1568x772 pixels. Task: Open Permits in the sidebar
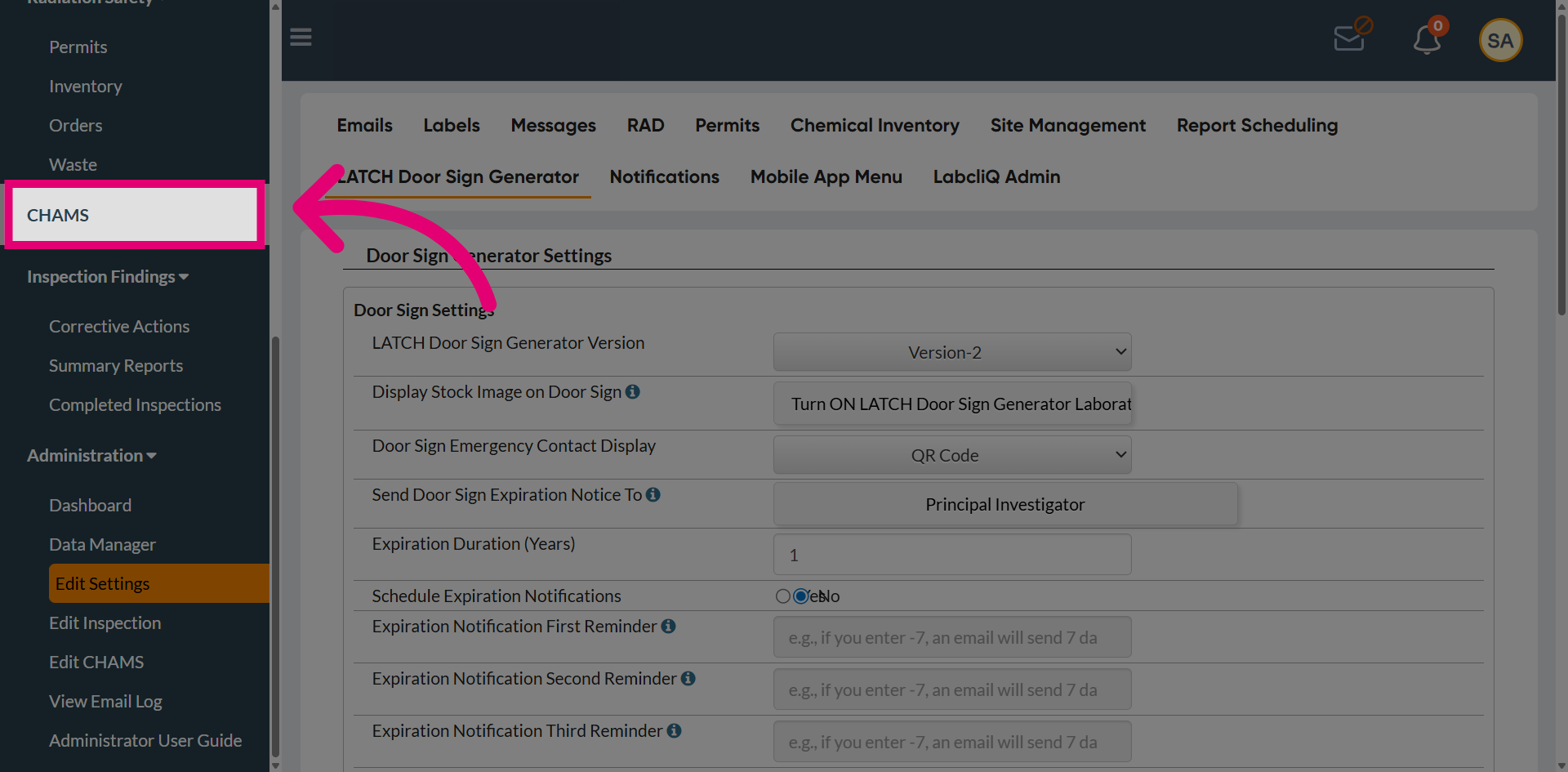click(78, 47)
